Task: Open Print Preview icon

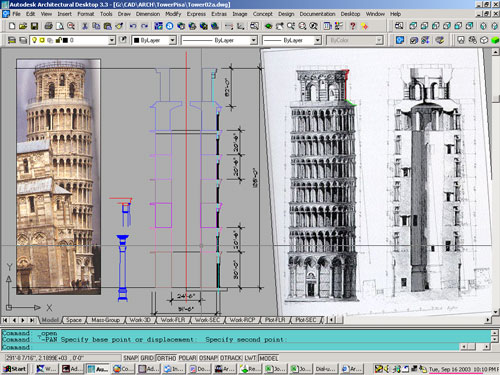Action: click(x=60, y=26)
